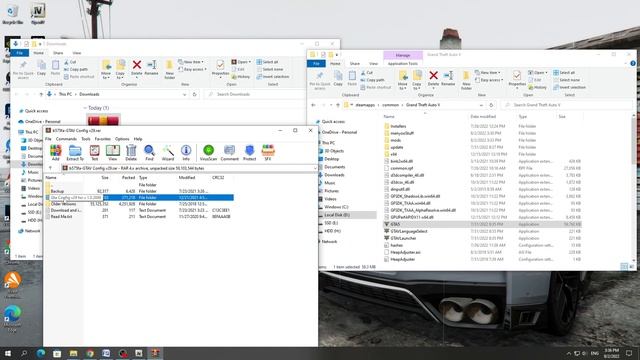
Task: Click the WinRAR Add toolbar icon
Action: pyautogui.click(x=56, y=152)
